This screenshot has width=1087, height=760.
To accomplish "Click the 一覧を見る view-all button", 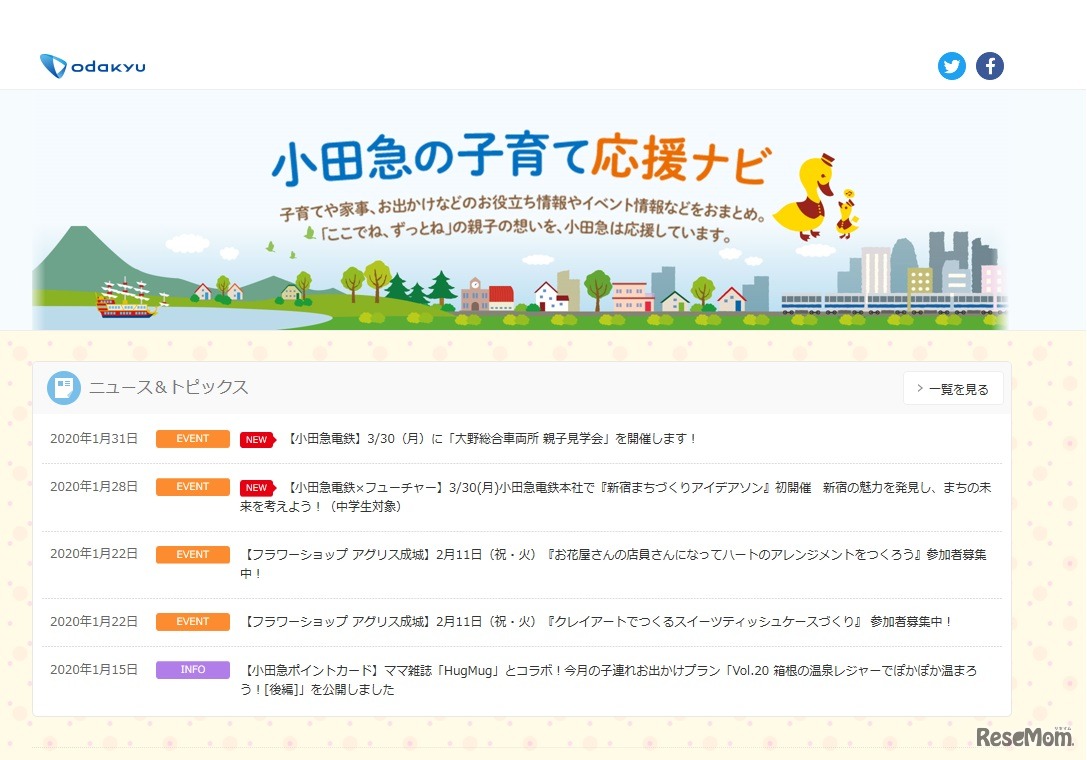I will click(953, 389).
